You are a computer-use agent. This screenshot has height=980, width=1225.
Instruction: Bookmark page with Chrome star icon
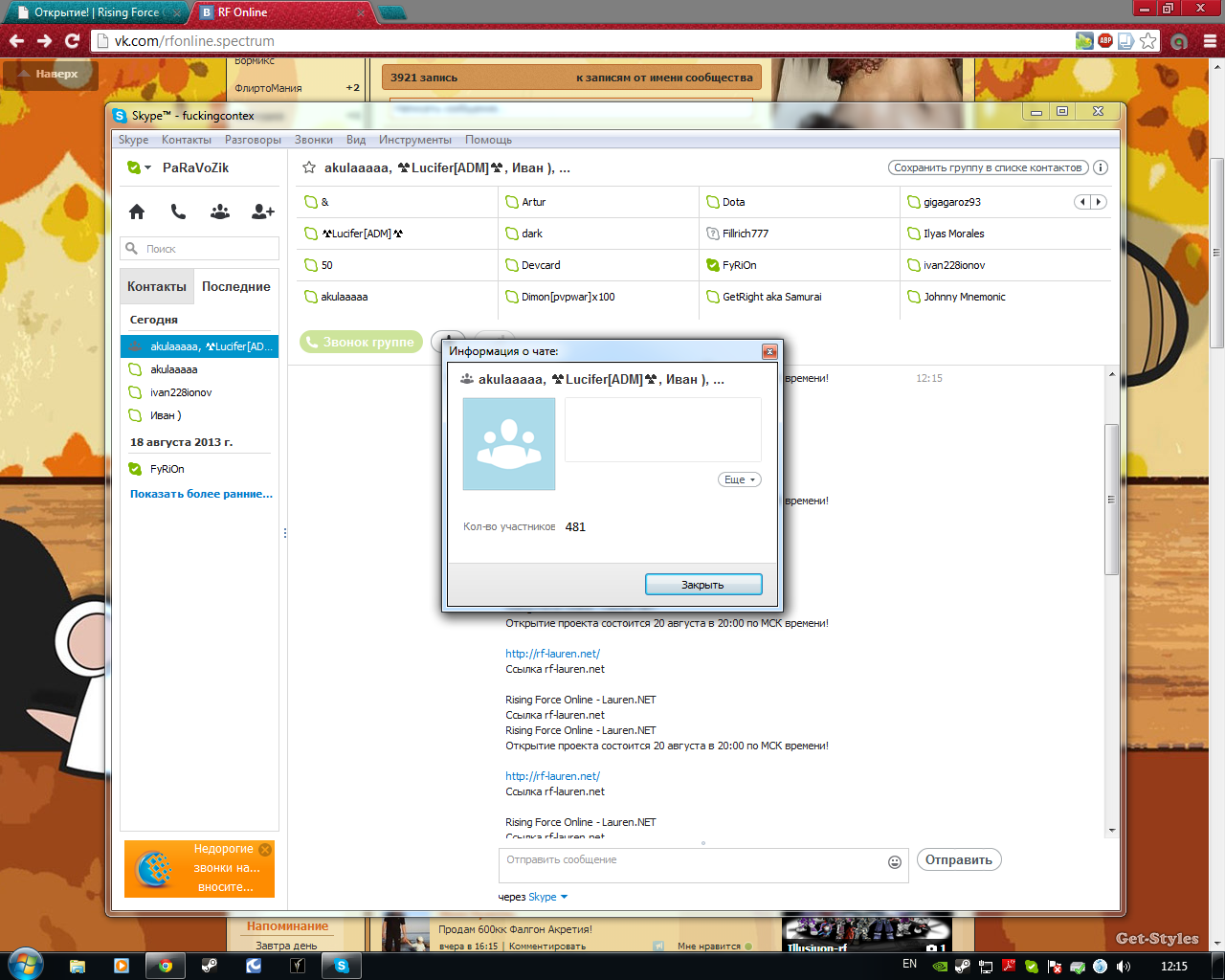click(1148, 41)
